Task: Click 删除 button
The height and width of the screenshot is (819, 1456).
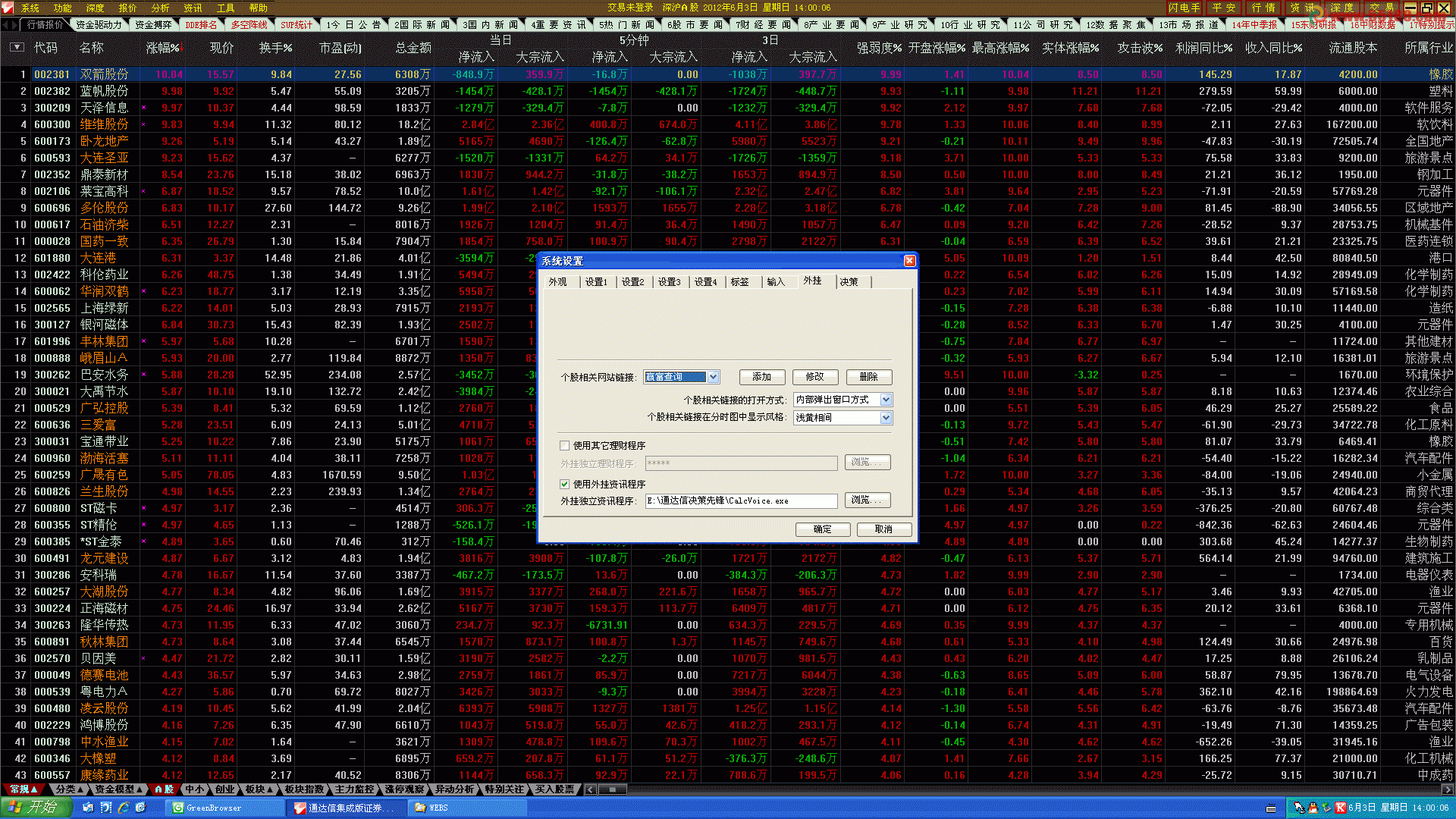Action: pyautogui.click(x=869, y=377)
